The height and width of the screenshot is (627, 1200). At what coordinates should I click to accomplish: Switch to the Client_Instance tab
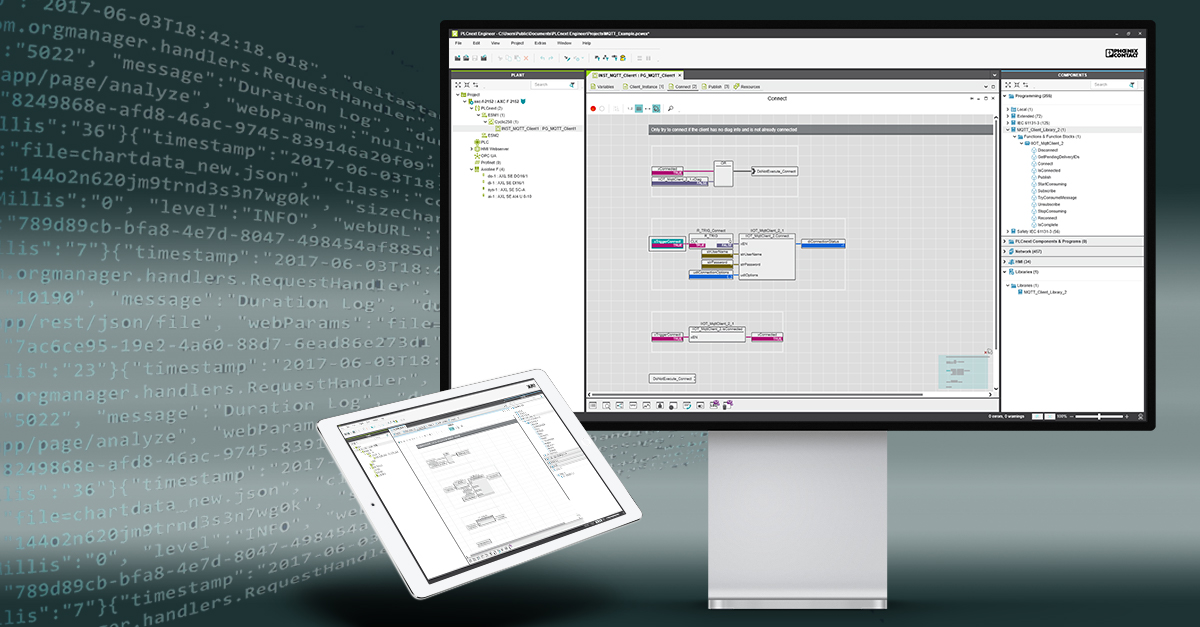(644, 87)
